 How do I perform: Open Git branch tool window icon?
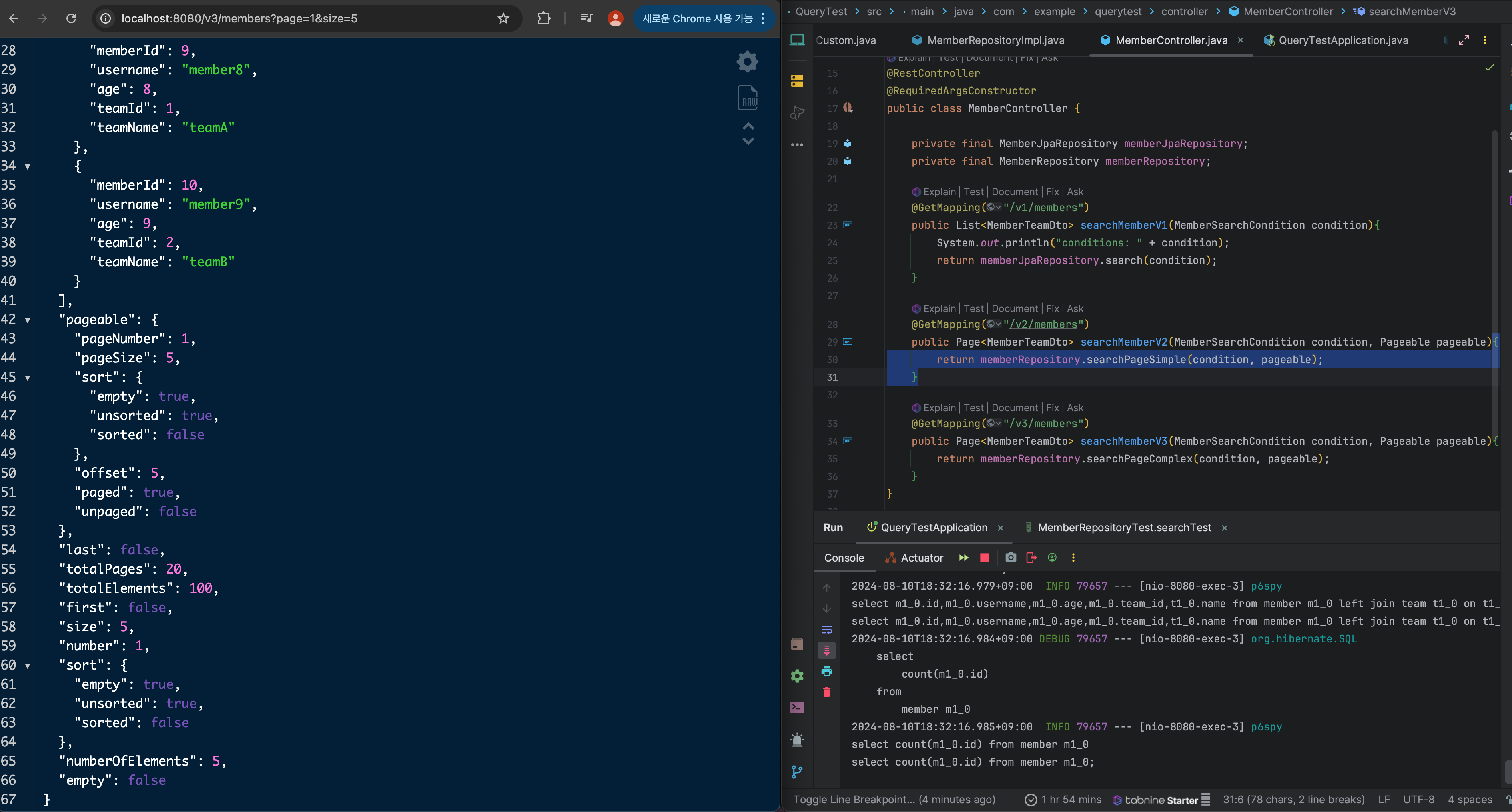click(x=797, y=772)
